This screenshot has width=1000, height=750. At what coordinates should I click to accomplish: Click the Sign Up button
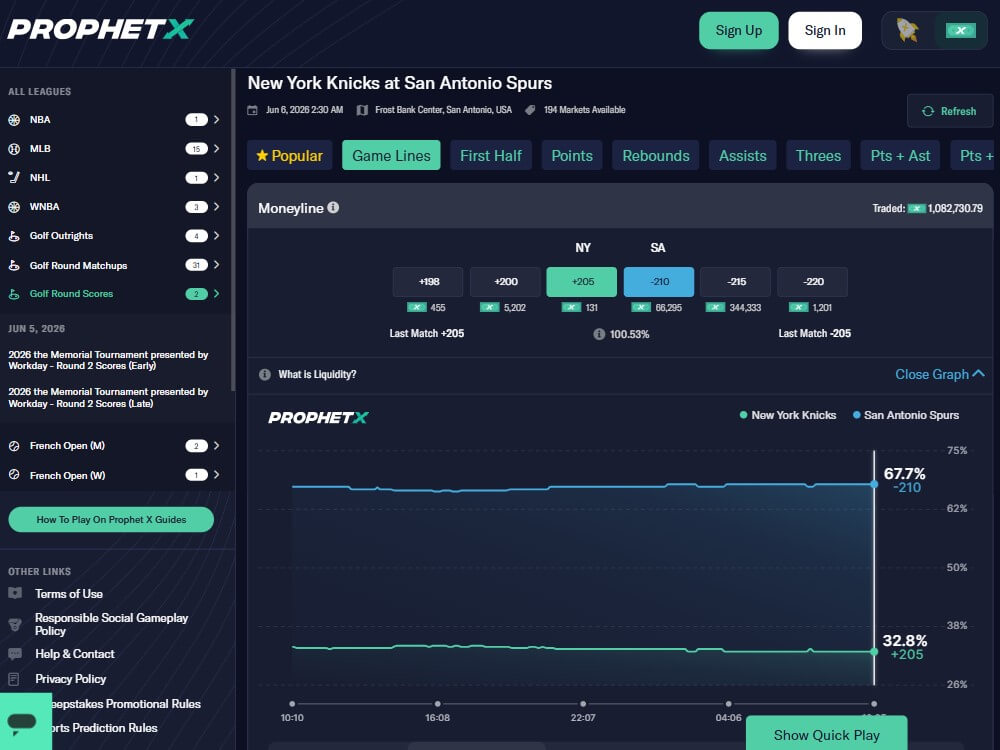click(739, 31)
